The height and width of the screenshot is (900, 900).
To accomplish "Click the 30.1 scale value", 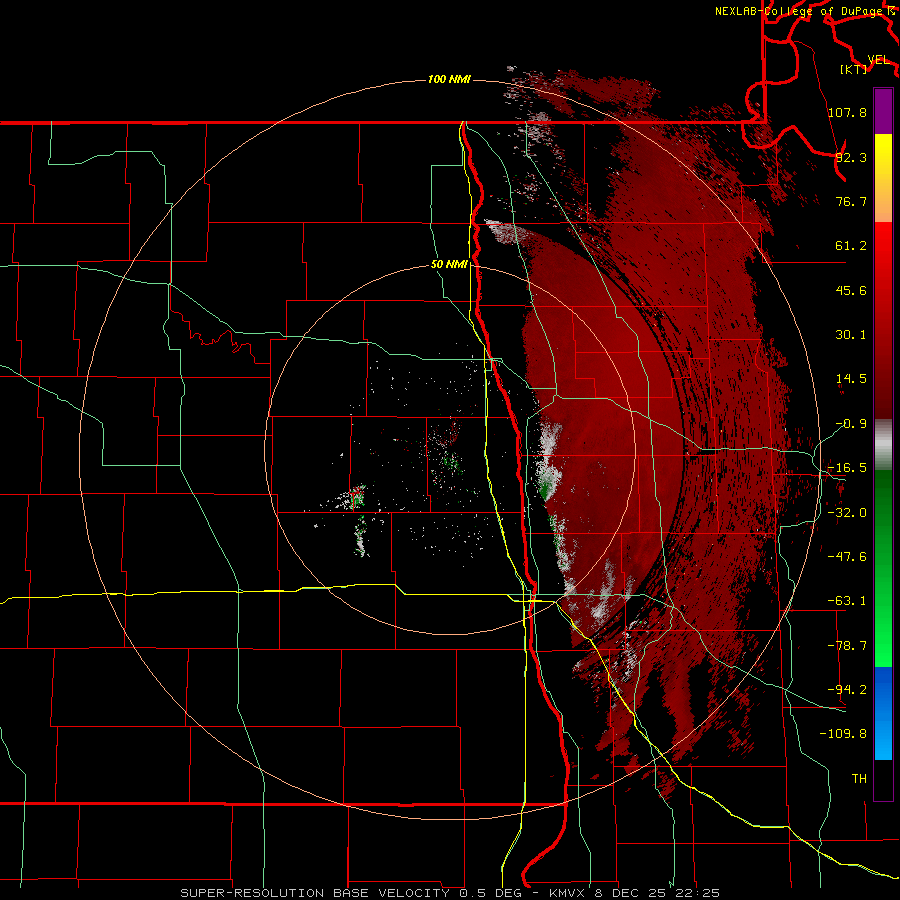I will coord(851,335).
